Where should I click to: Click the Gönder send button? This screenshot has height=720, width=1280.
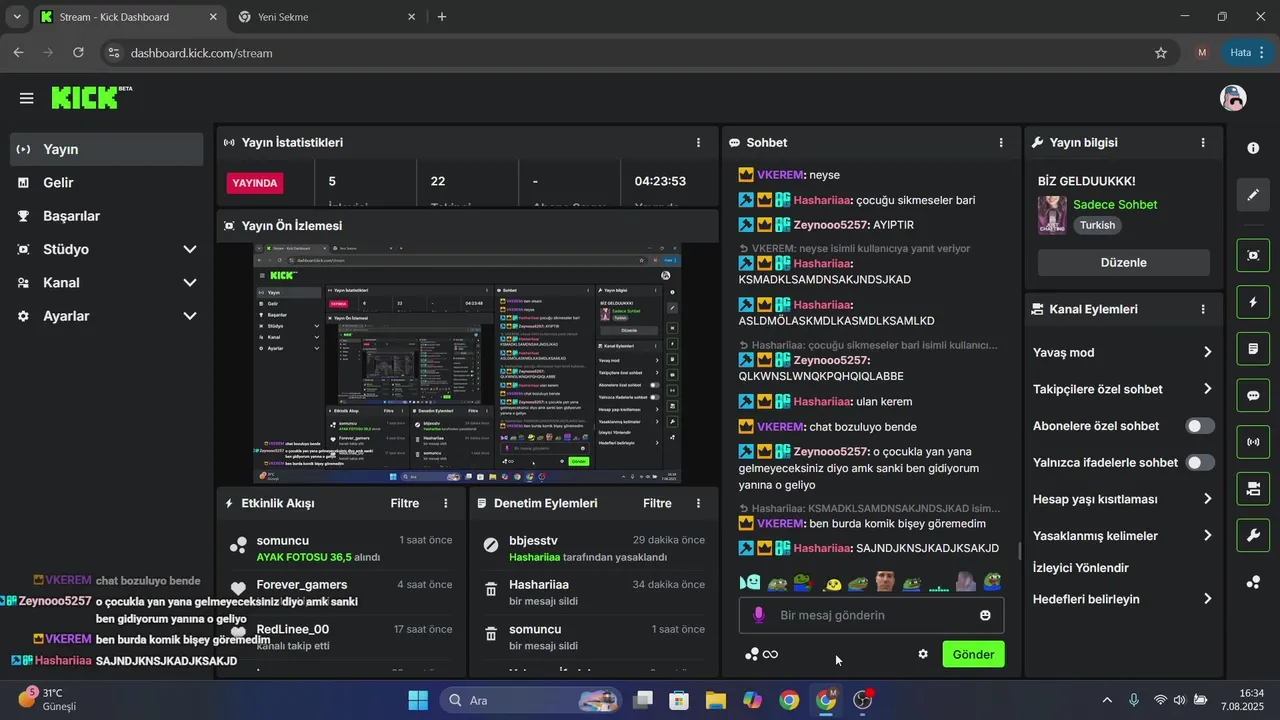973,654
